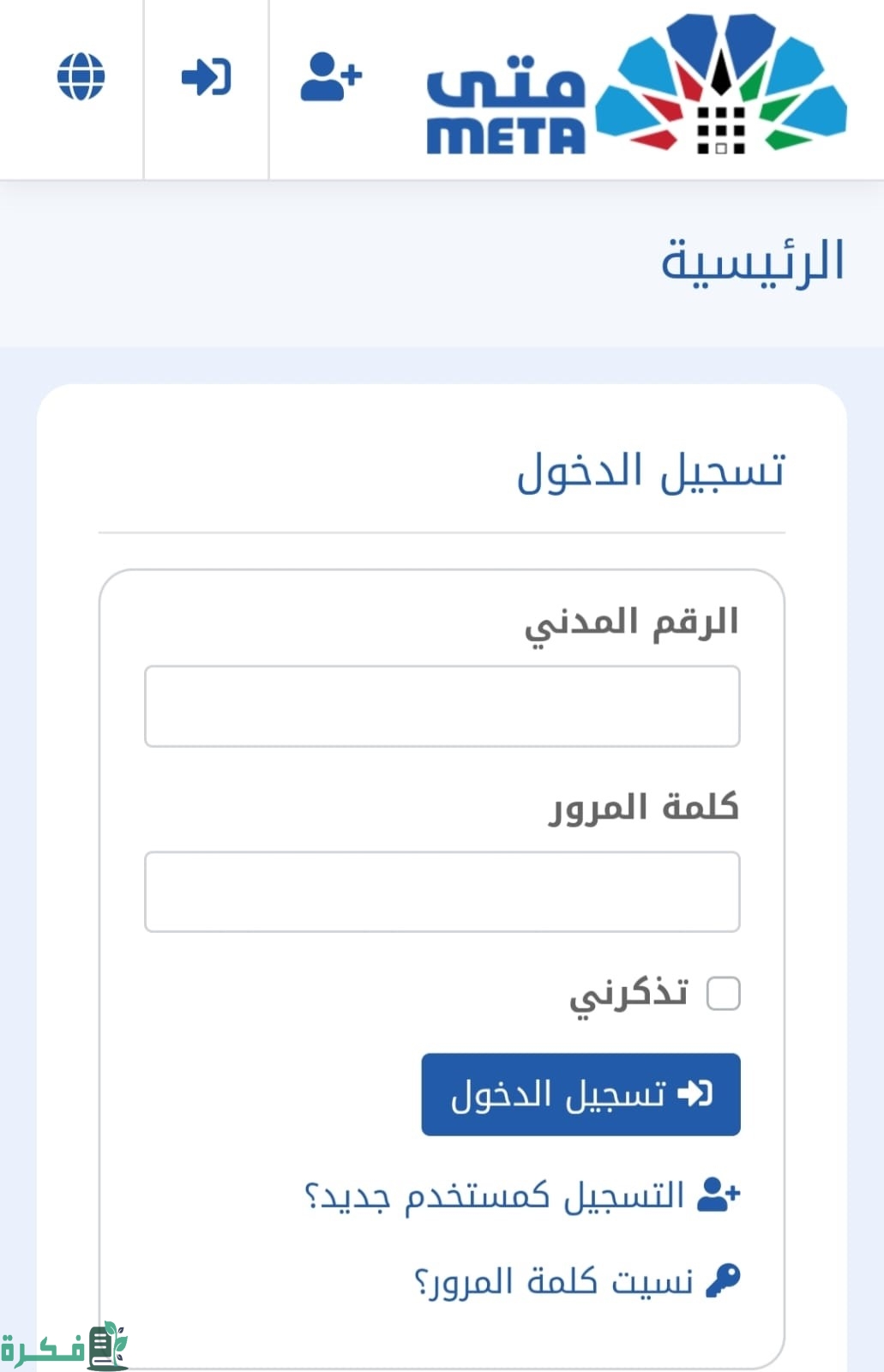Click the add-user registration icon in the header
This screenshot has width=884, height=1372.
[331, 77]
